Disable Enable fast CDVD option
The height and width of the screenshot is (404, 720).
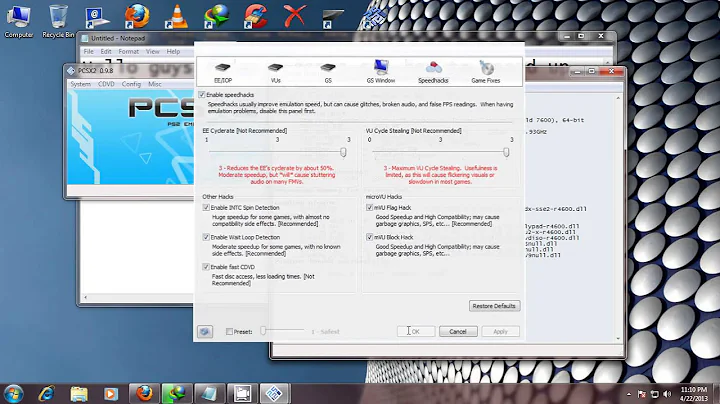pyautogui.click(x=206, y=267)
